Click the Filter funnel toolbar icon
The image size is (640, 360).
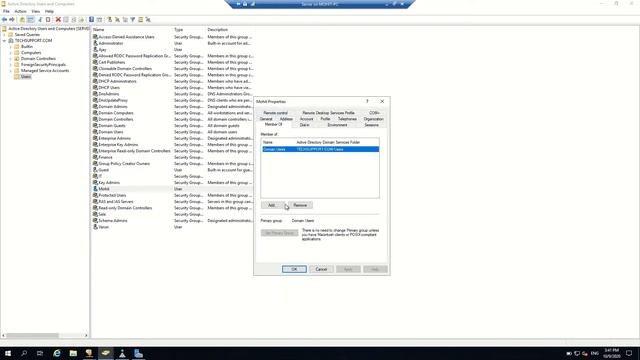coord(133,20)
